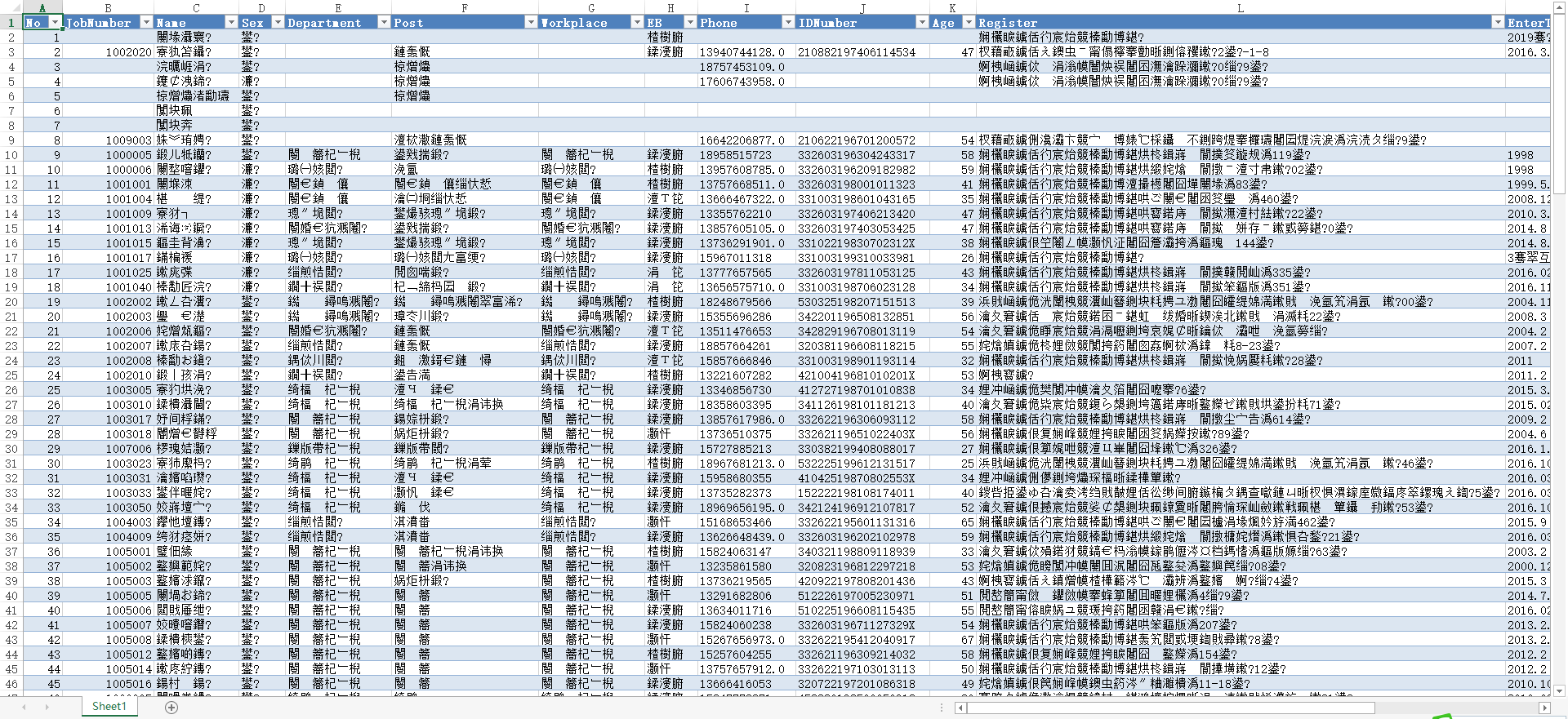Click the sheet tab bar resize handle dots
The image size is (1568, 719).
(942, 708)
